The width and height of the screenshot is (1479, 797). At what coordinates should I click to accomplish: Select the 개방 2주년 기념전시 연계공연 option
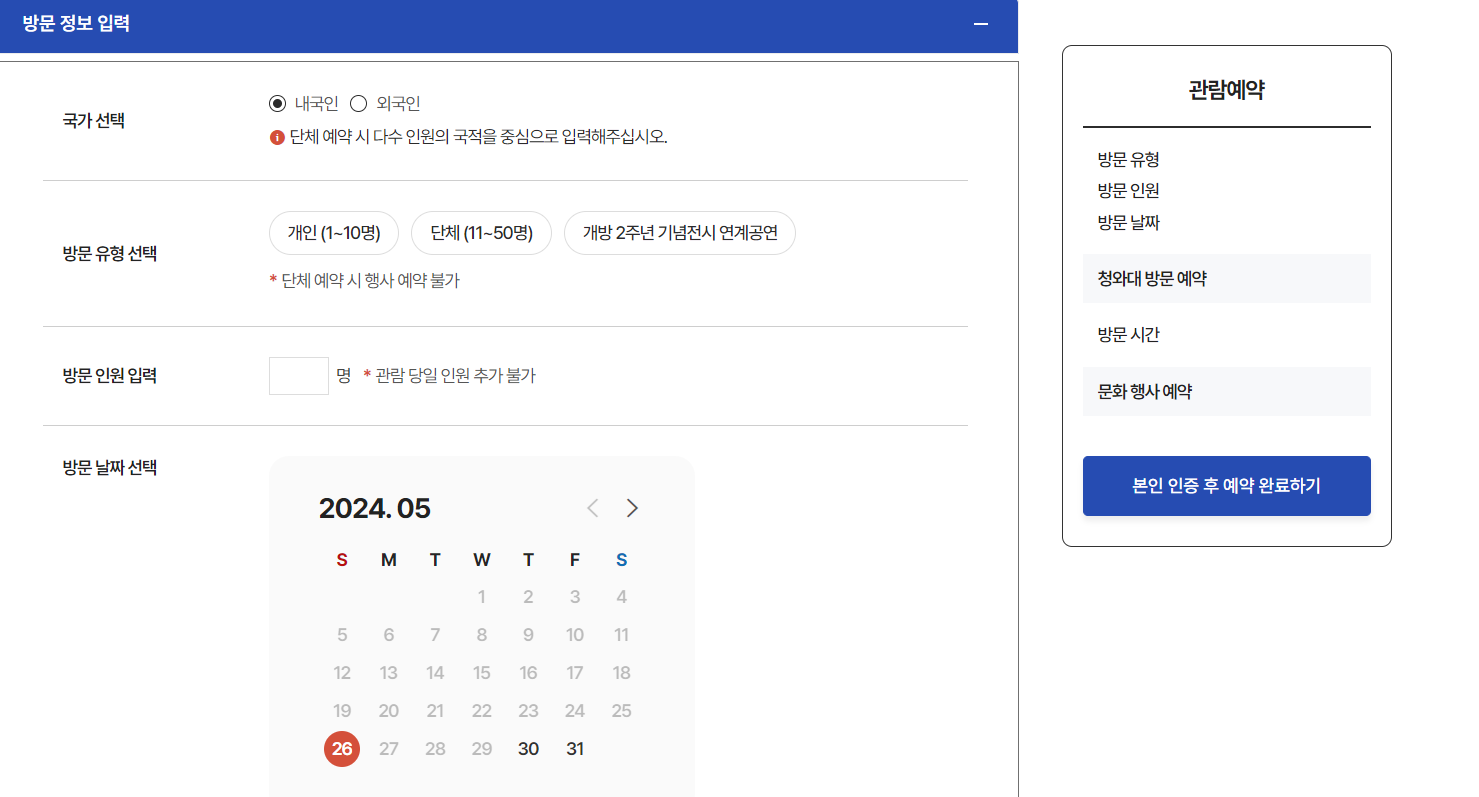(679, 232)
